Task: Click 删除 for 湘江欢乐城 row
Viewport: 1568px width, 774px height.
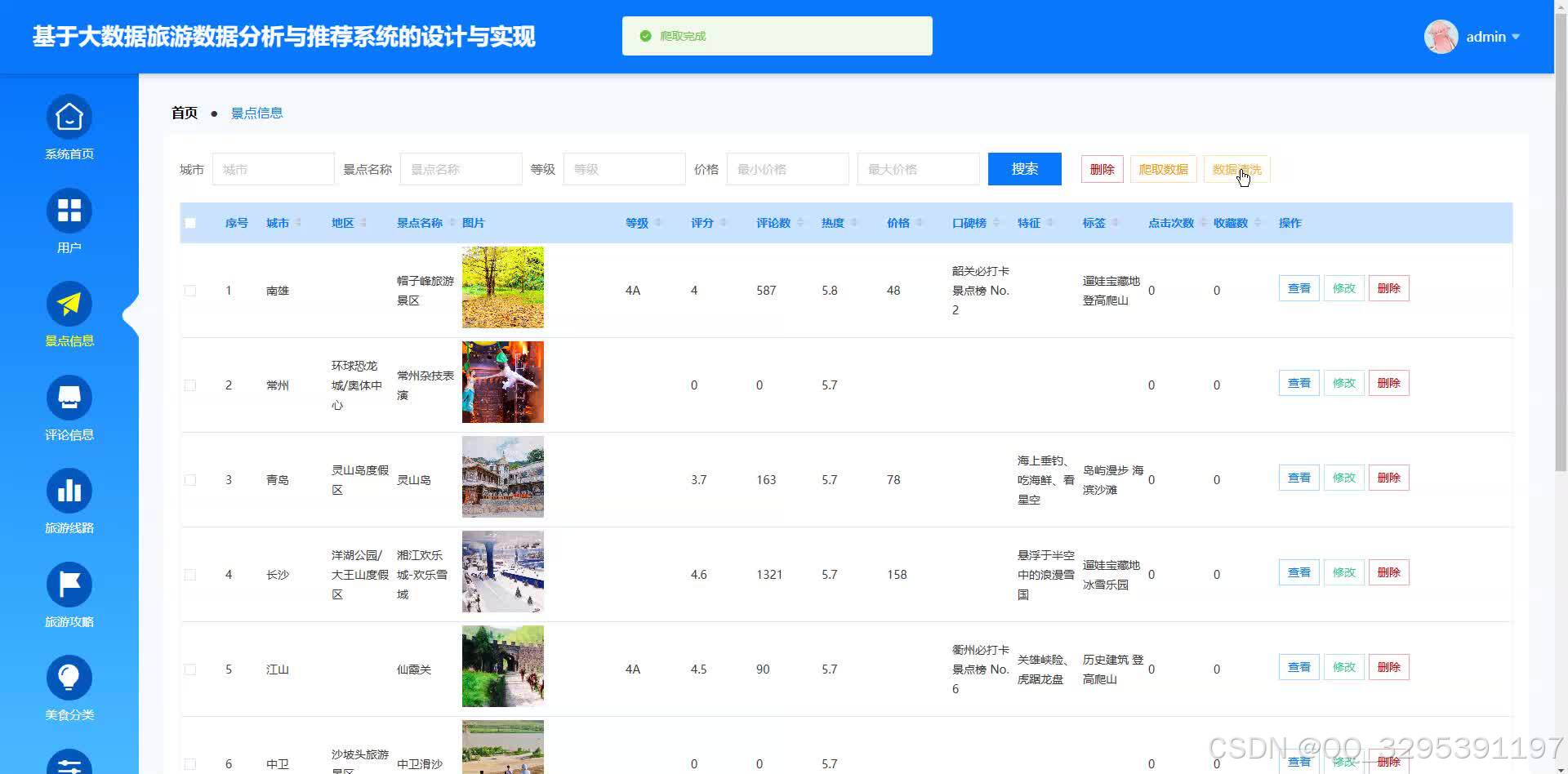Action: (1389, 572)
